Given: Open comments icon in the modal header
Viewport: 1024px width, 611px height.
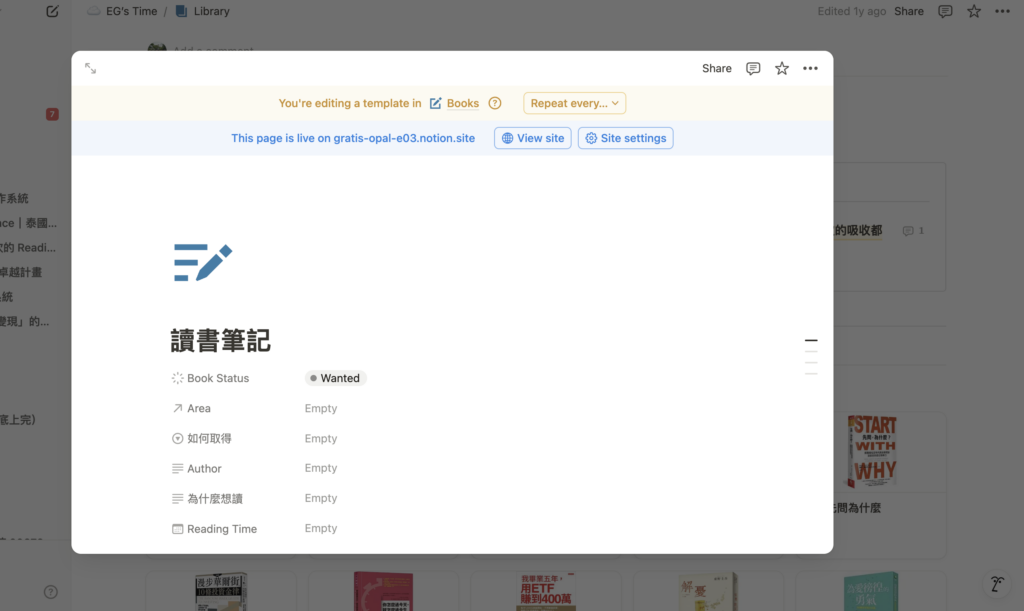Looking at the screenshot, I should (x=753, y=68).
